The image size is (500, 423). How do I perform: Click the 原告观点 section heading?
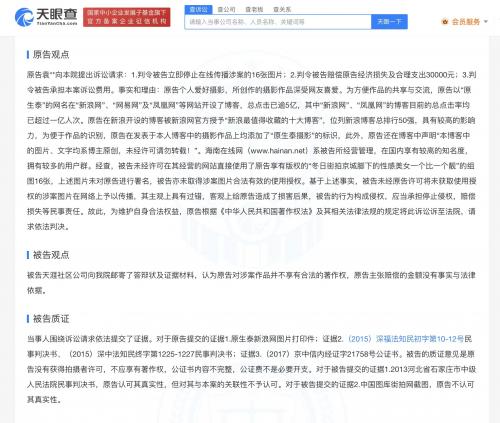51,54
